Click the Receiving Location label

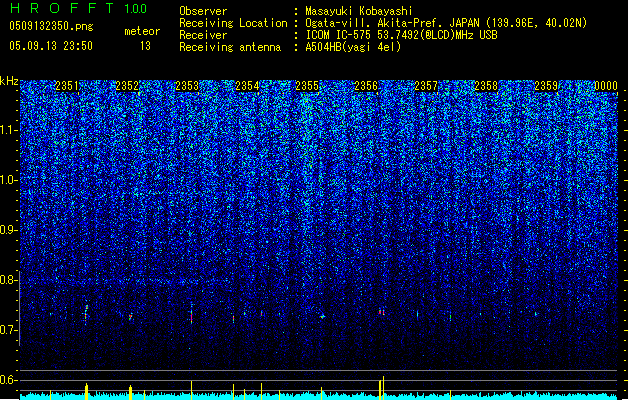point(233,23)
